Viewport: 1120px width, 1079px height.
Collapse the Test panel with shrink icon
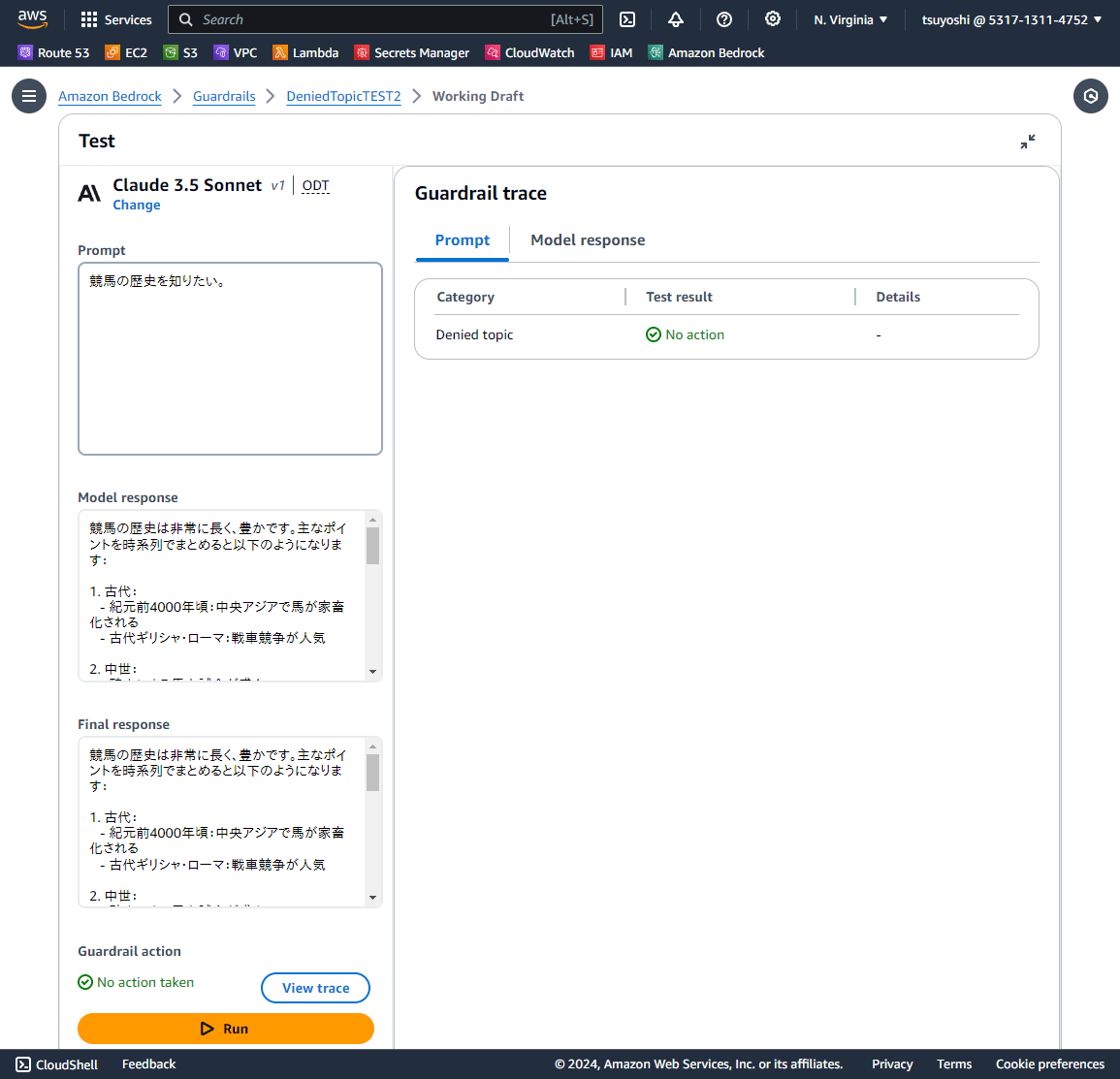[x=1027, y=142]
